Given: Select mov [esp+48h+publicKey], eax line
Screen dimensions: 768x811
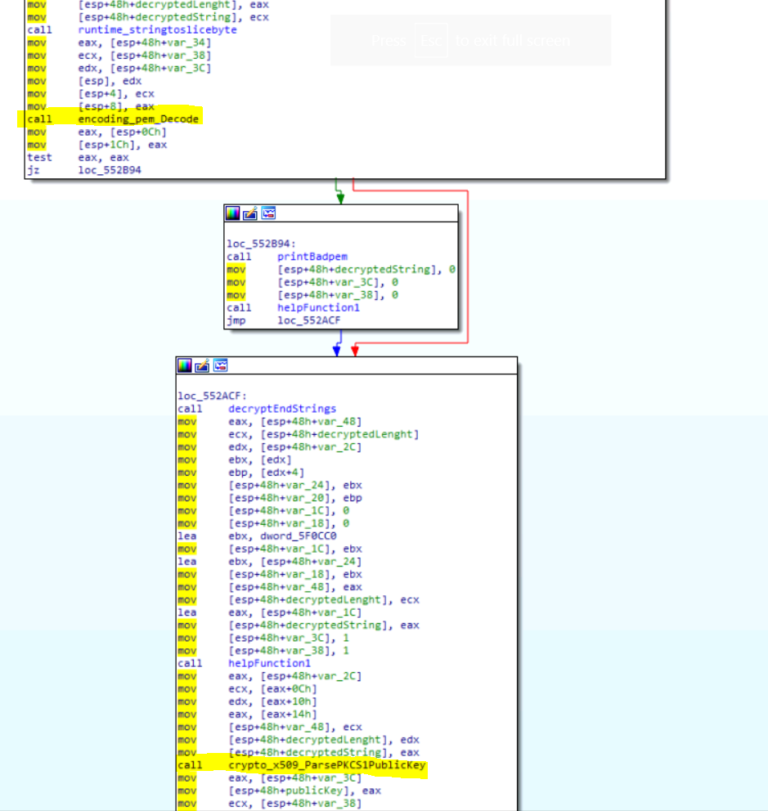Looking at the screenshot, I should 279,791.
